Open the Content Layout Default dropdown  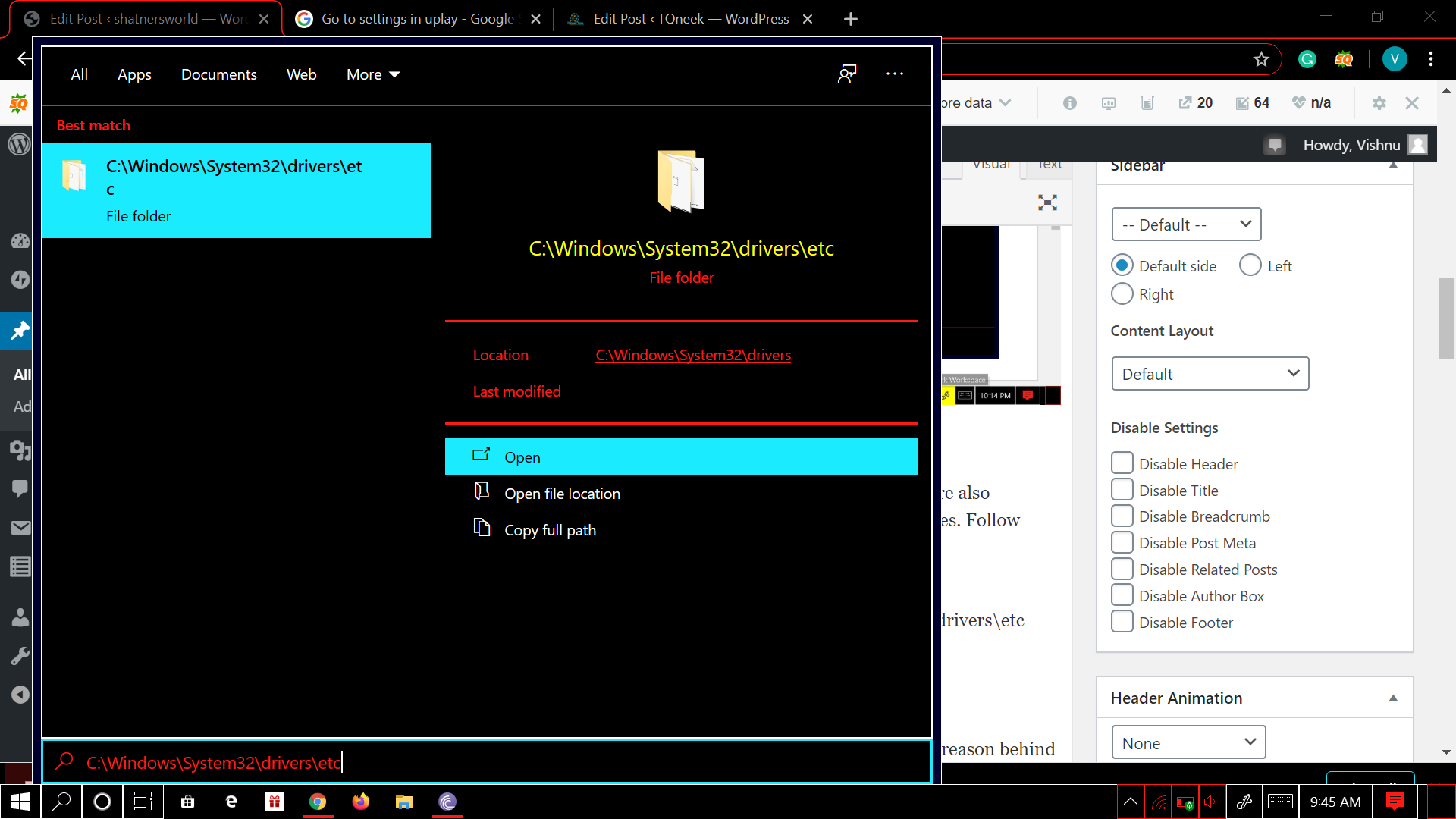(x=1210, y=374)
